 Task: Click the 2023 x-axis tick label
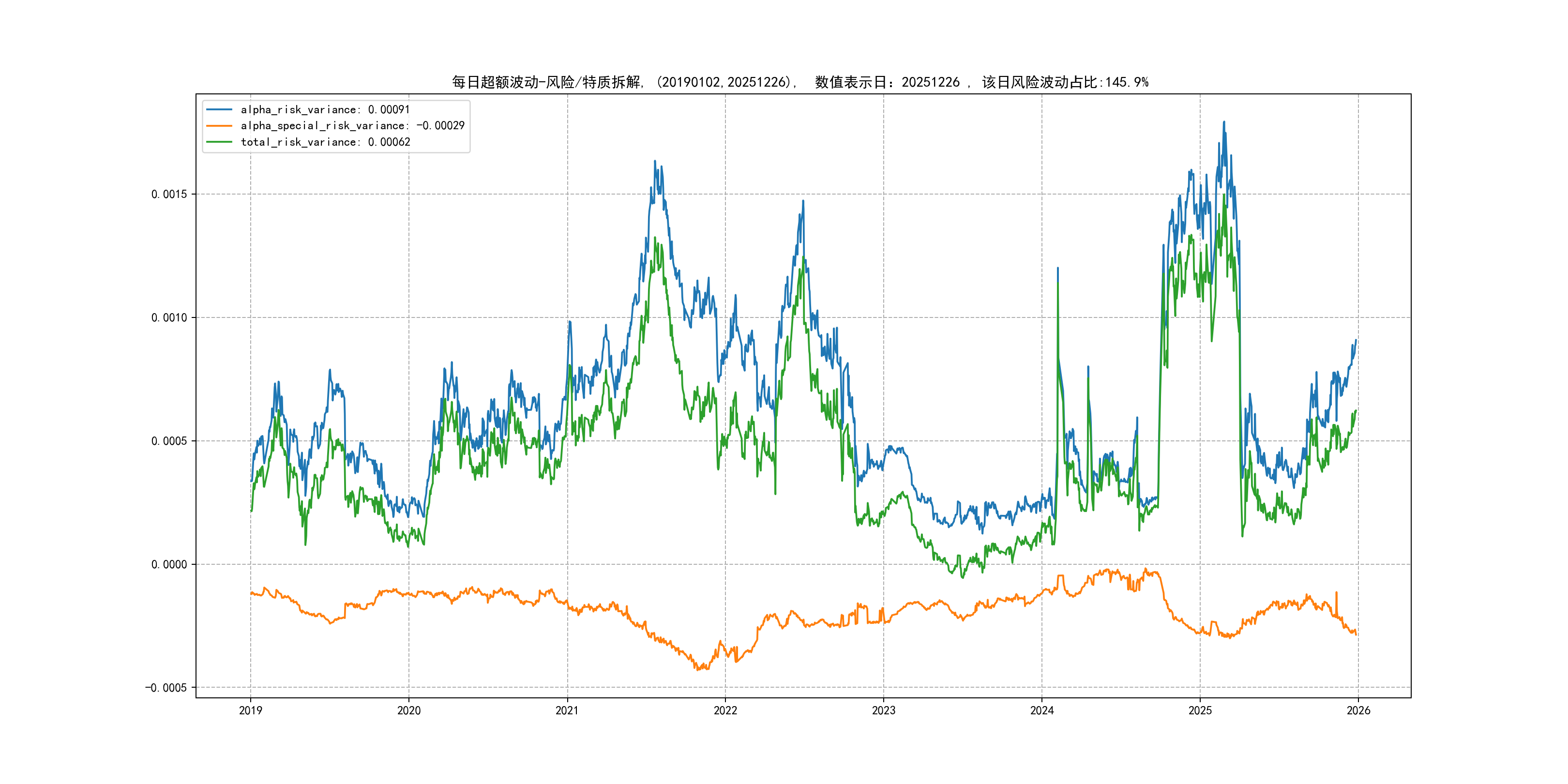883,710
